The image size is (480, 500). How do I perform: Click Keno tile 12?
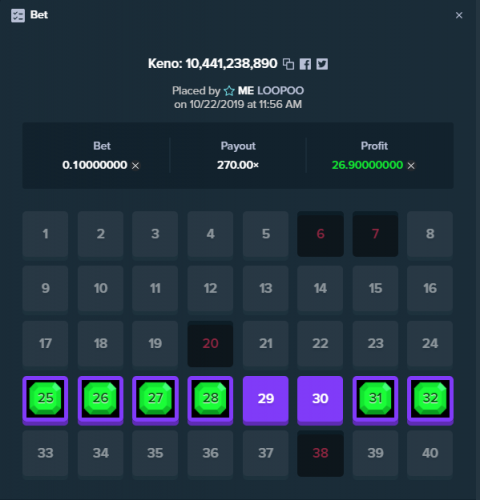(210, 289)
